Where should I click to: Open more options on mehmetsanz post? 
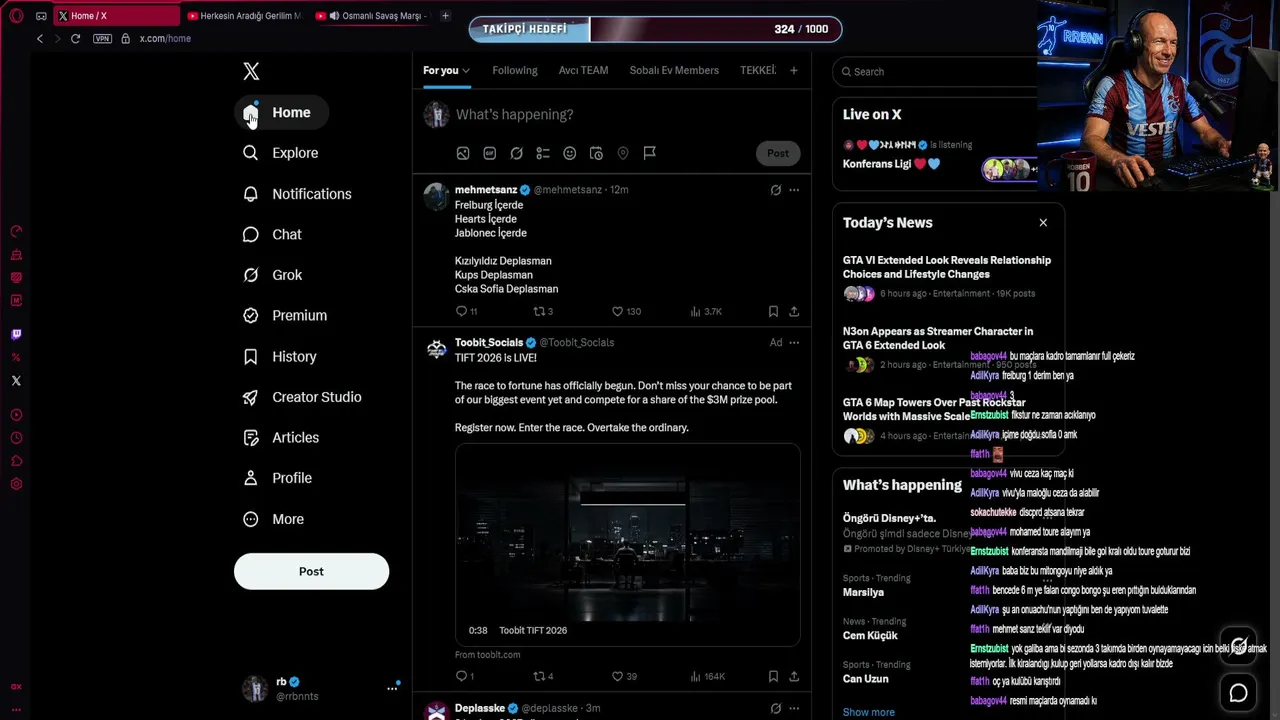coord(794,190)
